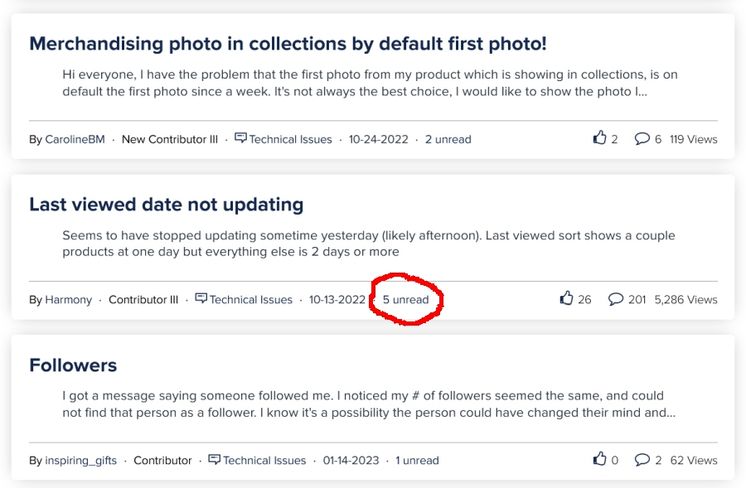
Task: Click the 1 unread indicator
Action: 417,460
